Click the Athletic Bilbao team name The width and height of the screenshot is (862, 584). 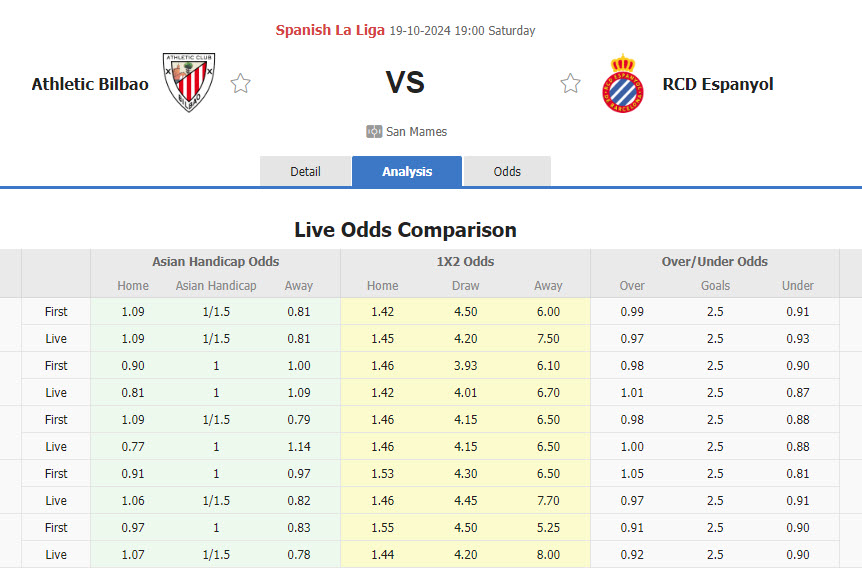point(90,84)
